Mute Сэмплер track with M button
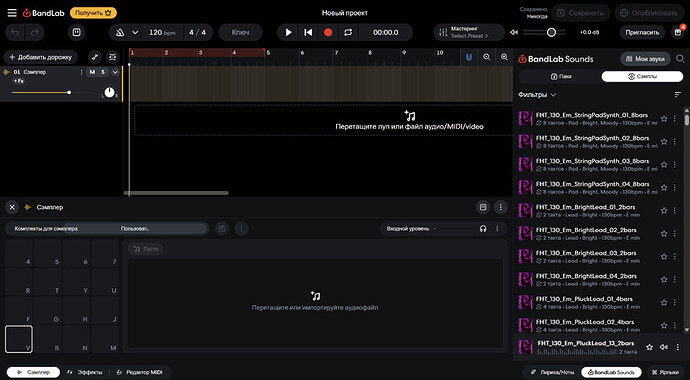Viewport: 690px width, 380px height. 92,72
